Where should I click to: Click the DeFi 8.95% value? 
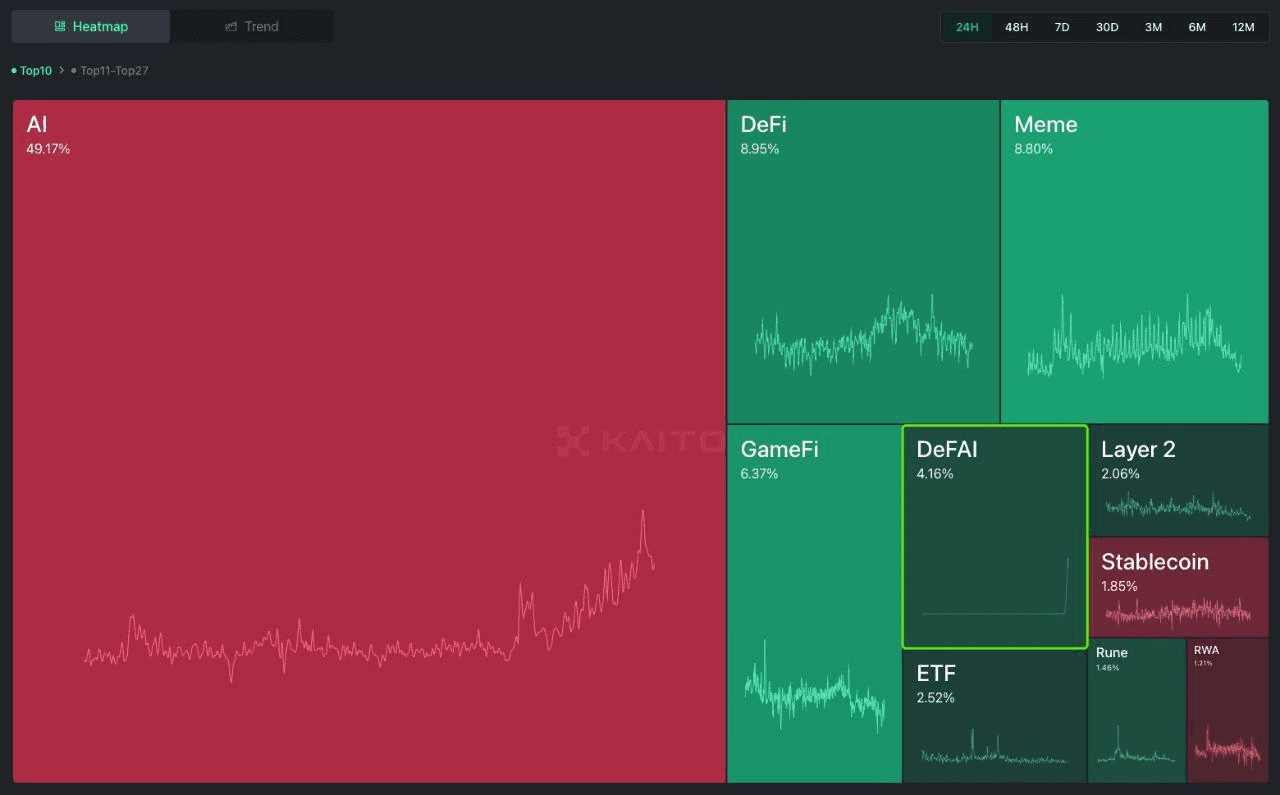tap(760, 149)
